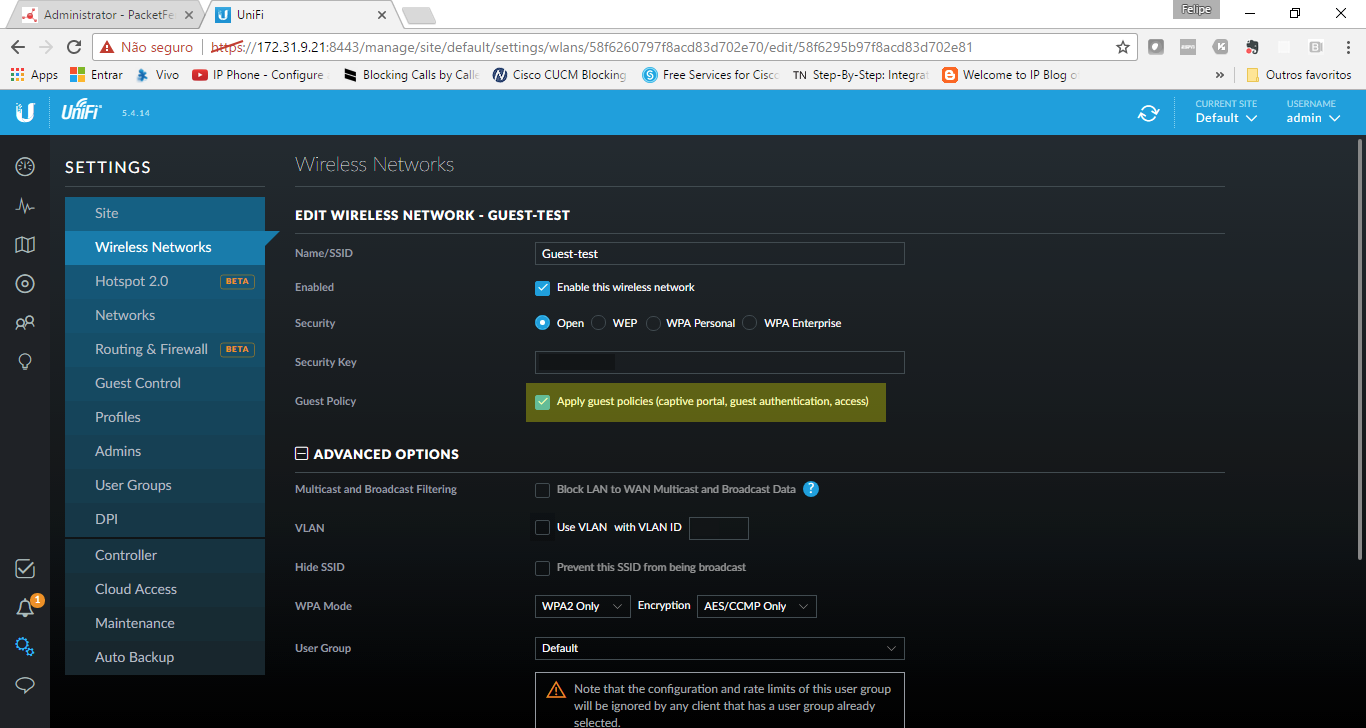This screenshot has width=1366, height=728.
Task: Open the Insights lightbulb icon
Action: click(x=25, y=362)
